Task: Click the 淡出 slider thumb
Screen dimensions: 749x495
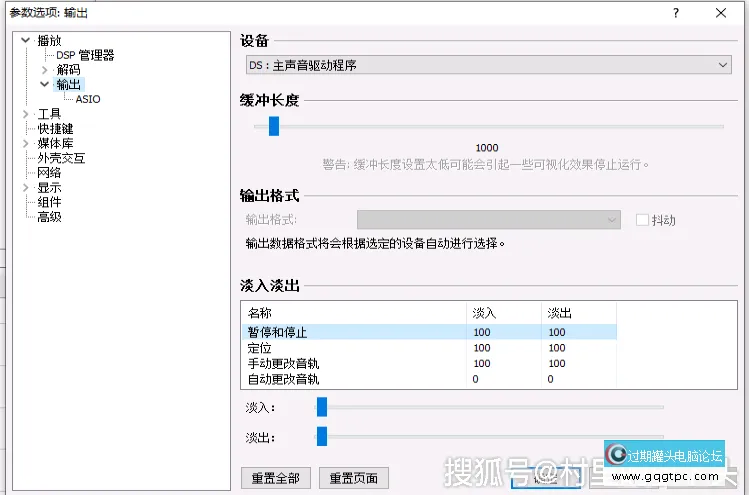Action: click(322, 436)
